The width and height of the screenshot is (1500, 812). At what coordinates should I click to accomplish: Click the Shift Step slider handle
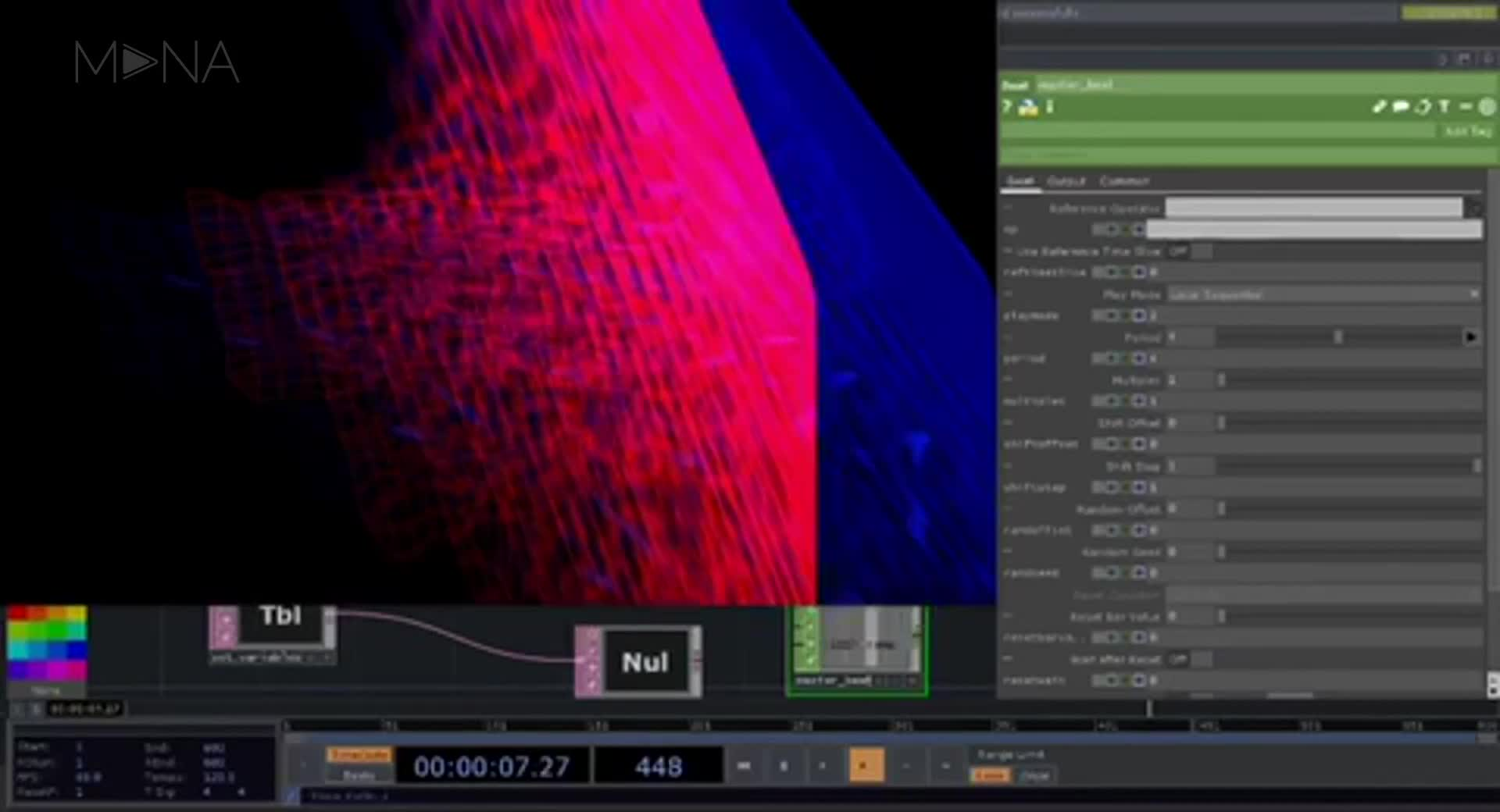[x=1477, y=465]
